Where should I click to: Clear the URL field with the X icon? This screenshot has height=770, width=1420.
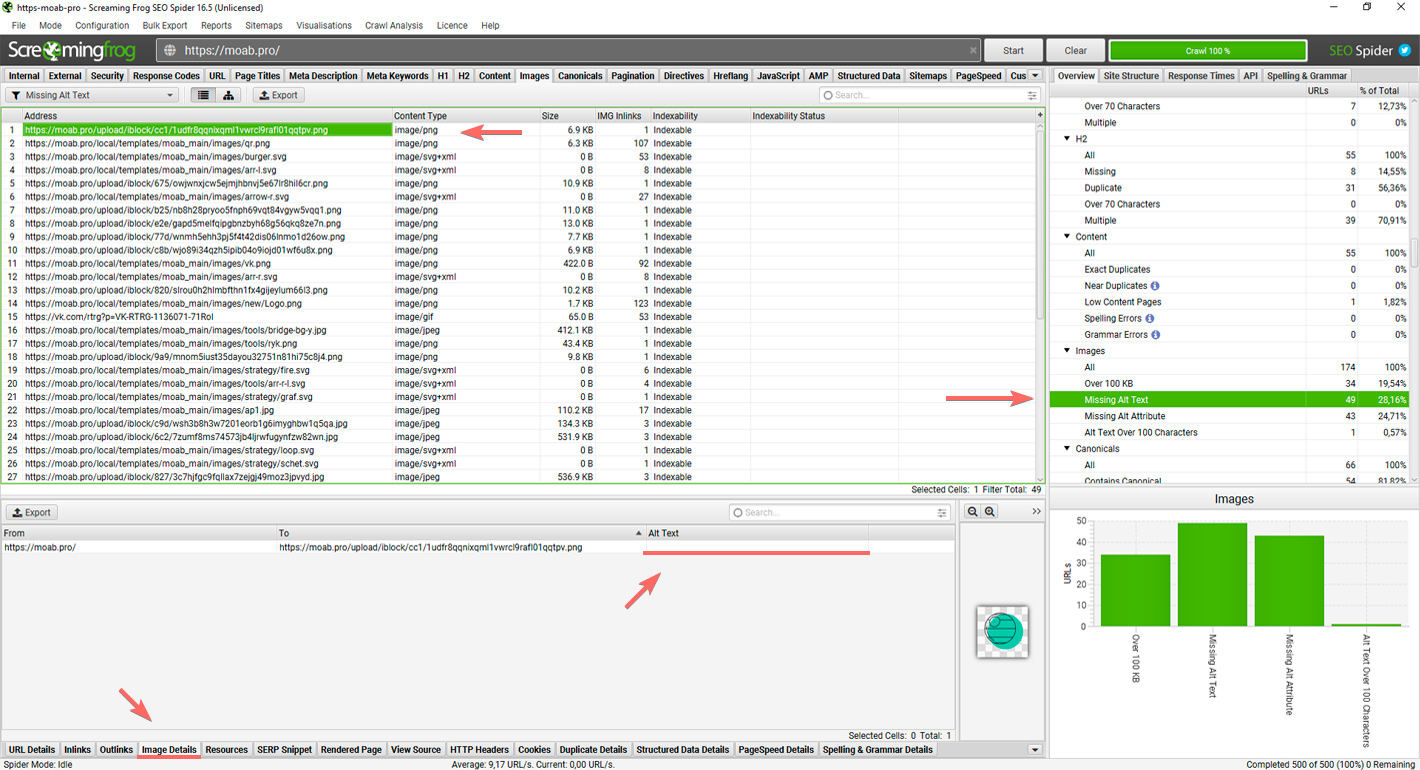coord(974,50)
